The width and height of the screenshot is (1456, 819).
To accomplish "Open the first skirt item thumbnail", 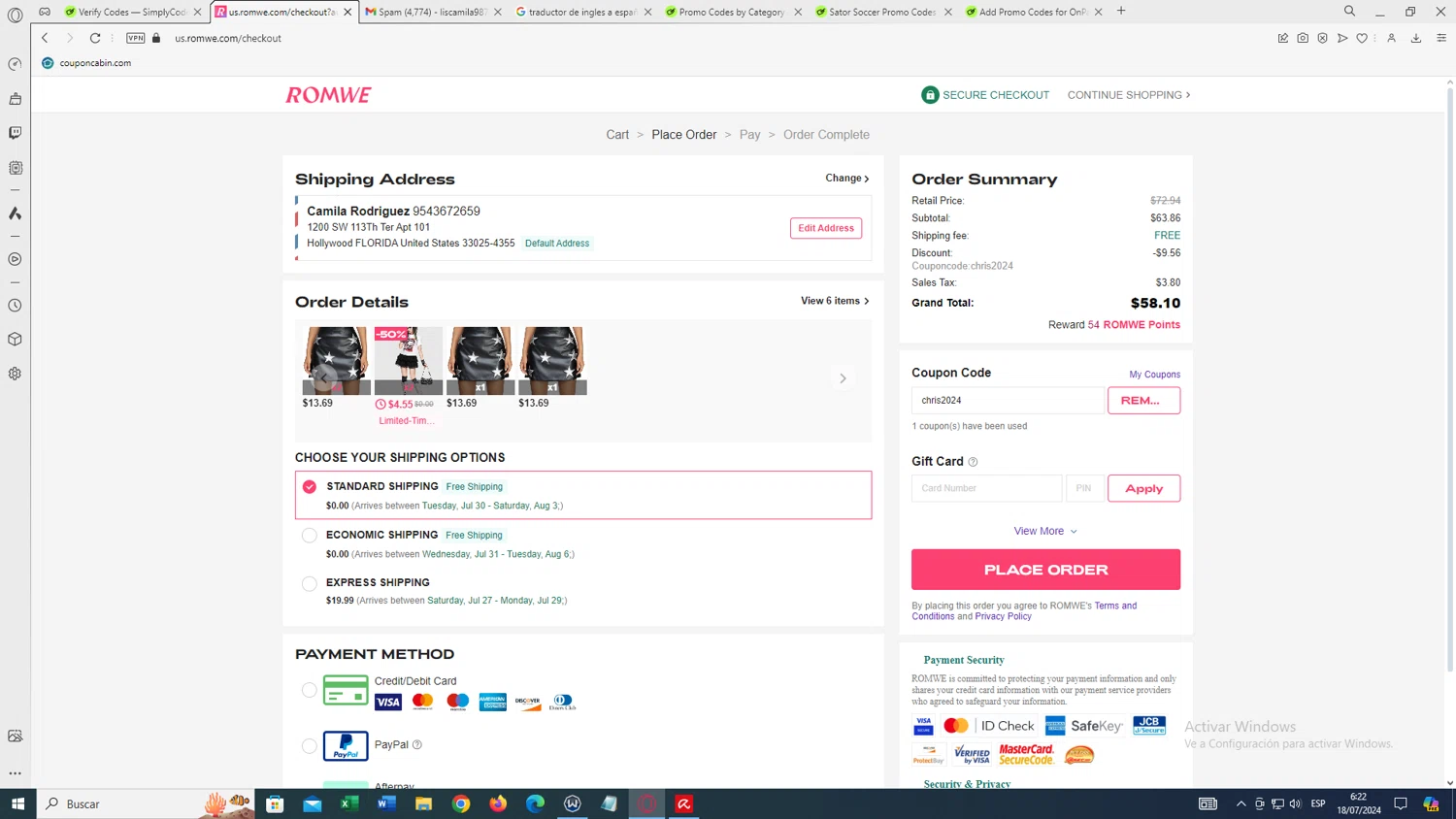I will click(x=336, y=361).
